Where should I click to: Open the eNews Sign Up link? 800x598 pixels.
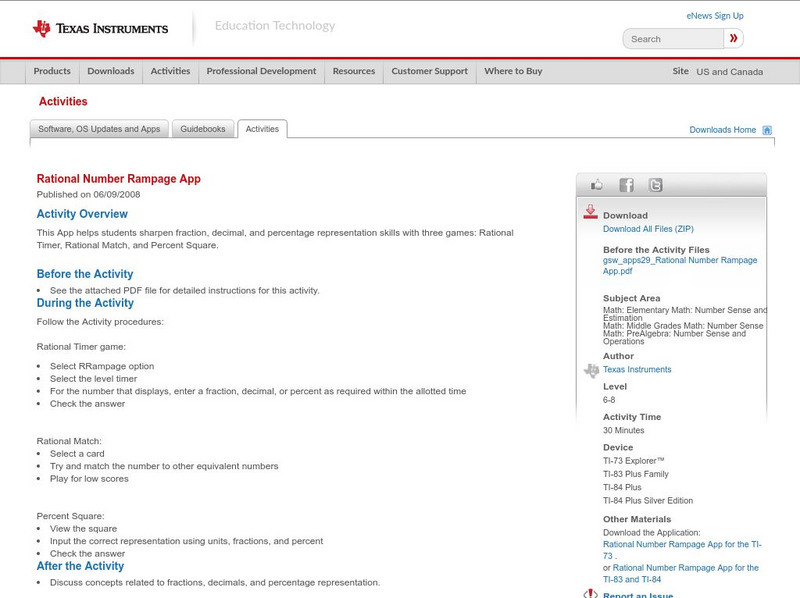coord(714,16)
